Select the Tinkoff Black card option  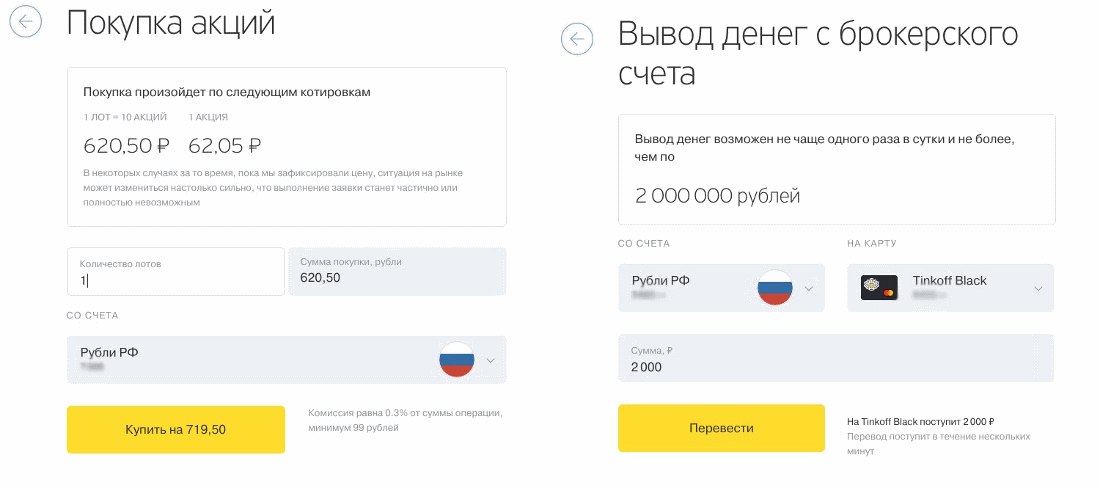[x=951, y=287]
